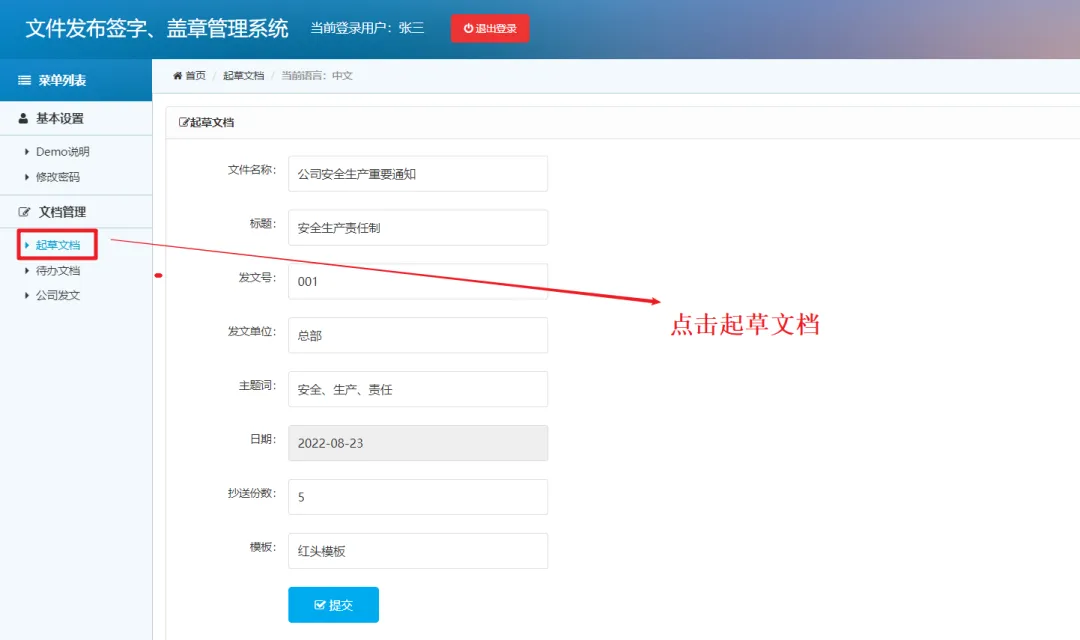The height and width of the screenshot is (640, 1080).
Task: Click the 退出登录 logout button
Action: pyautogui.click(x=489, y=28)
